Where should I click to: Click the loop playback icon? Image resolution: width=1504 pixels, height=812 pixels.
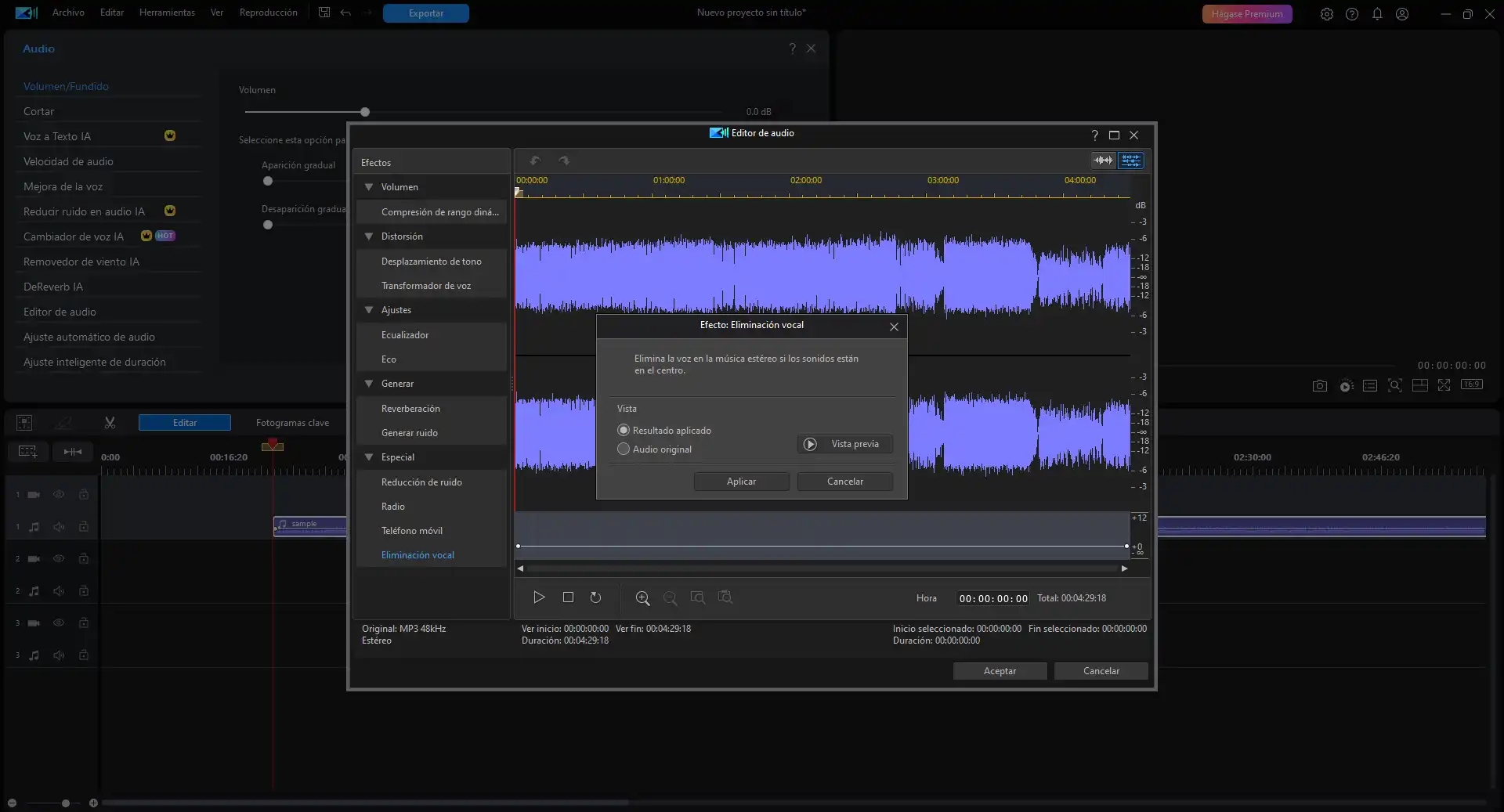click(595, 597)
